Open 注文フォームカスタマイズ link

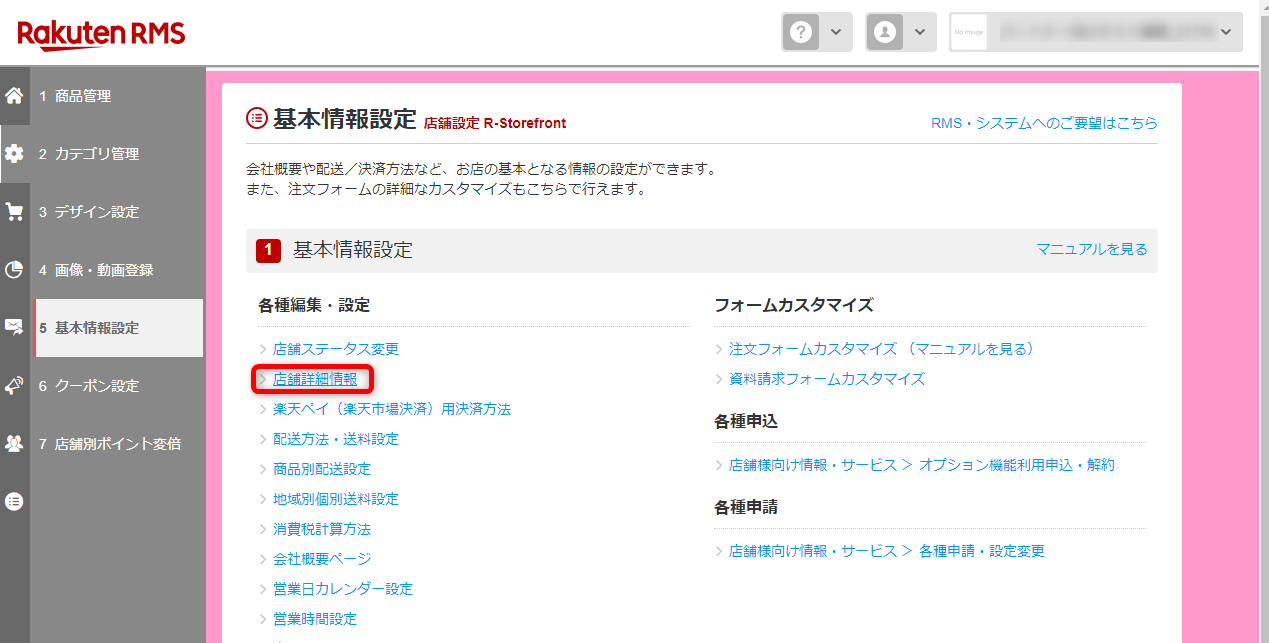pyautogui.click(x=812, y=349)
